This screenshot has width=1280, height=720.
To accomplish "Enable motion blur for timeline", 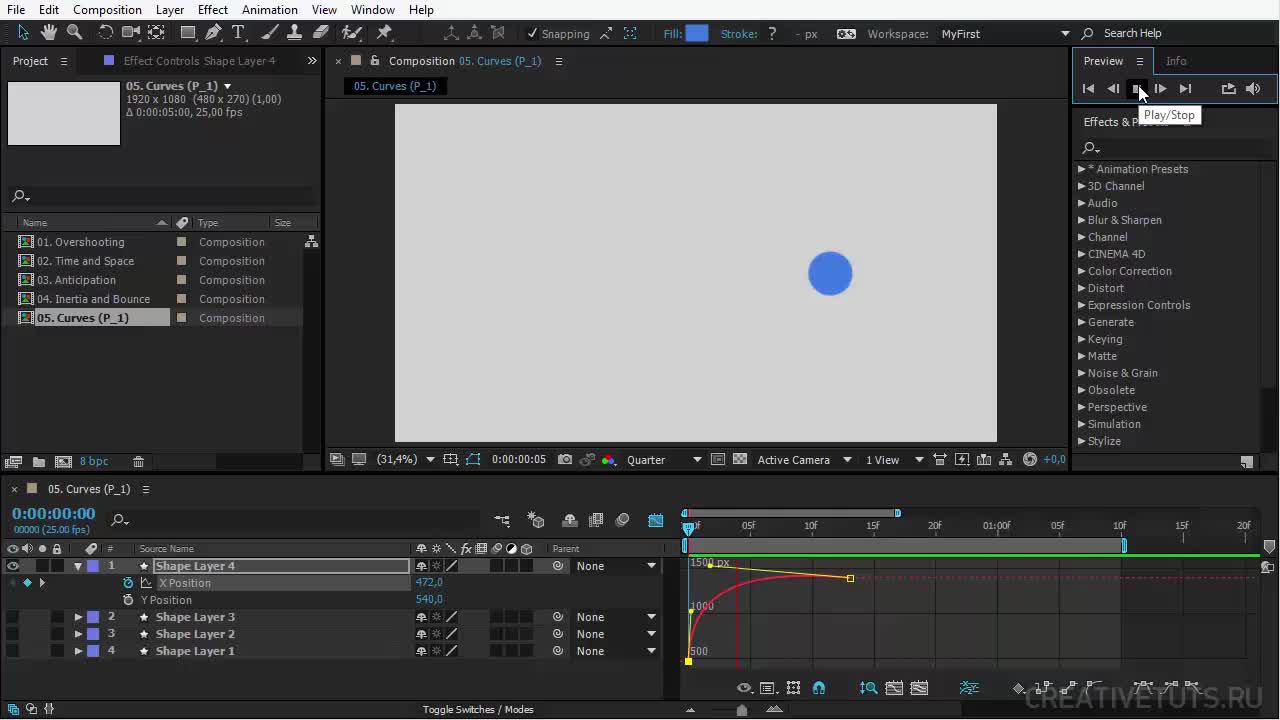I will coord(623,520).
